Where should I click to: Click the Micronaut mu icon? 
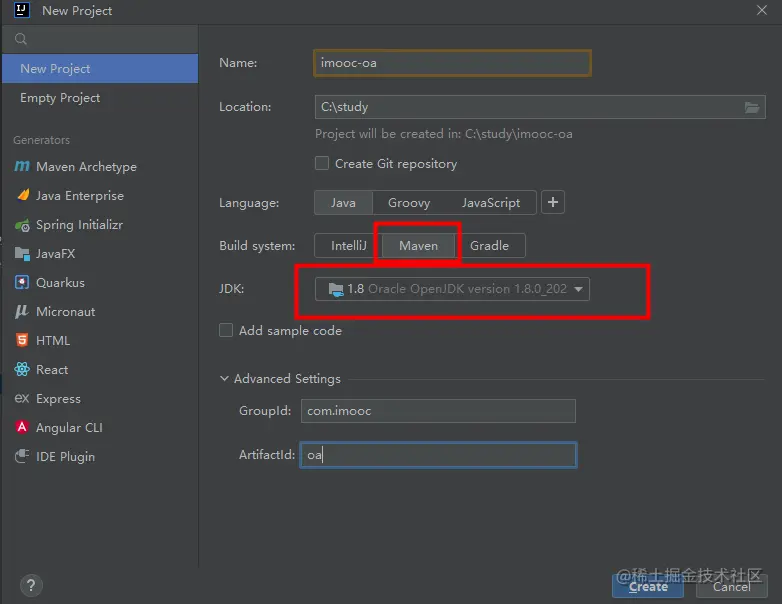coord(21,311)
